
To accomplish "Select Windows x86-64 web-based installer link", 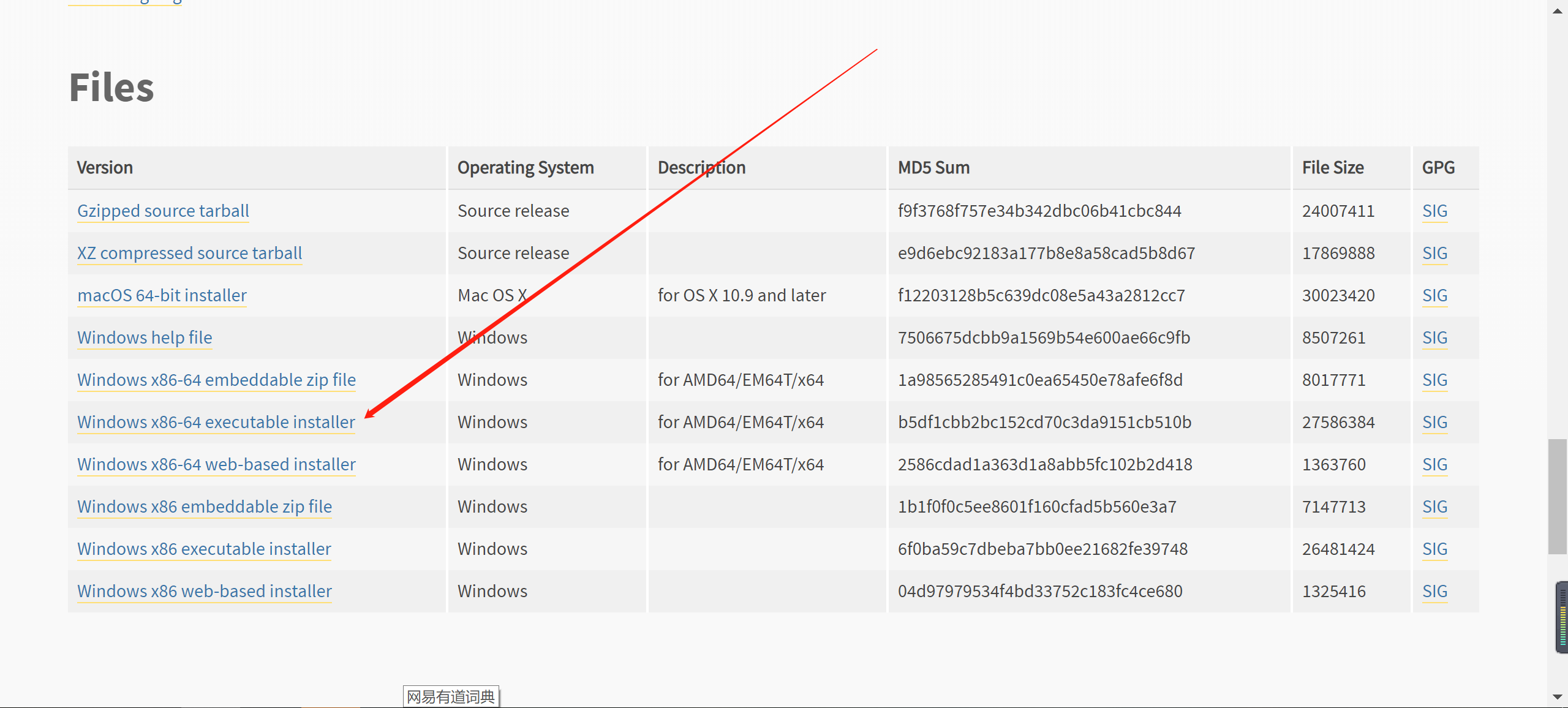I will coord(216,464).
